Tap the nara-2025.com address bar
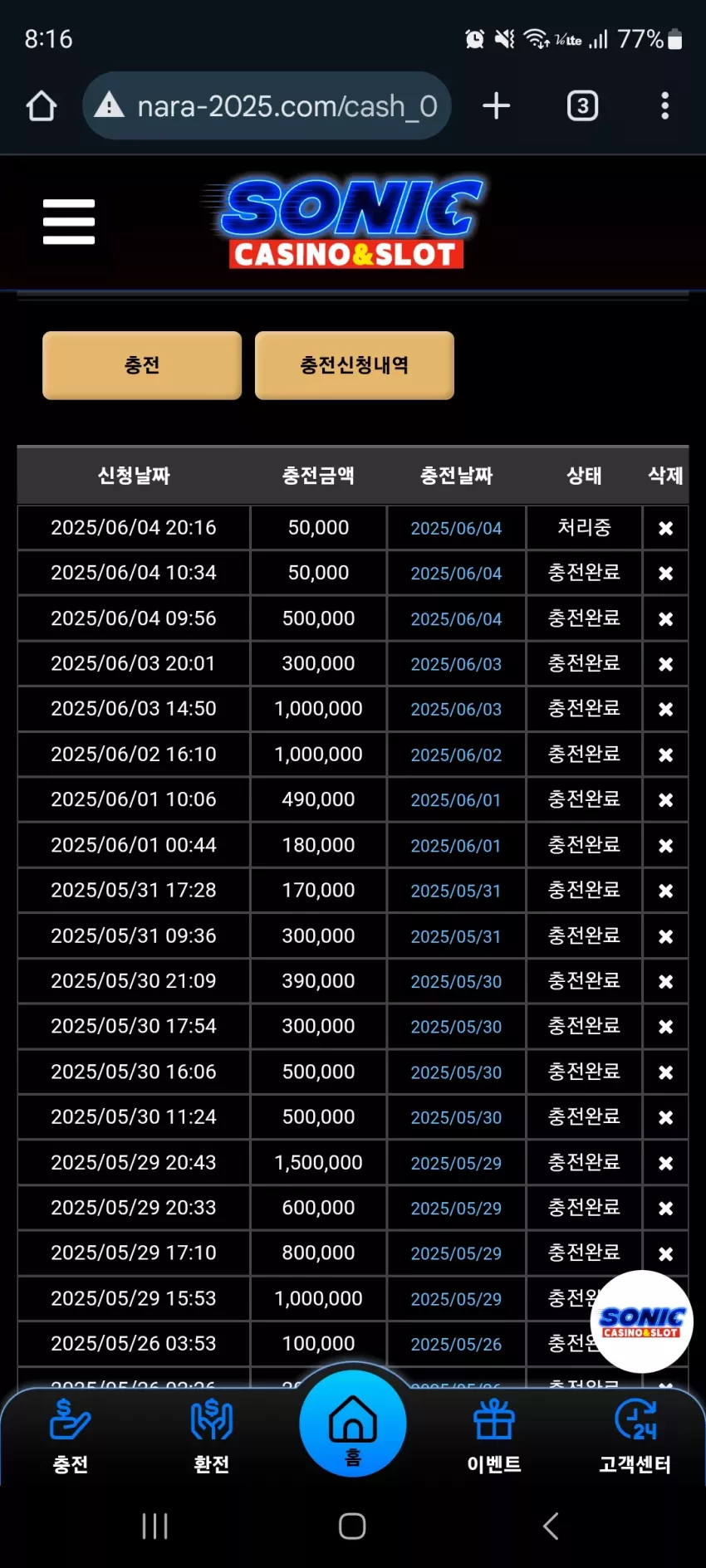This screenshot has height=1568, width=706. (x=267, y=106)
